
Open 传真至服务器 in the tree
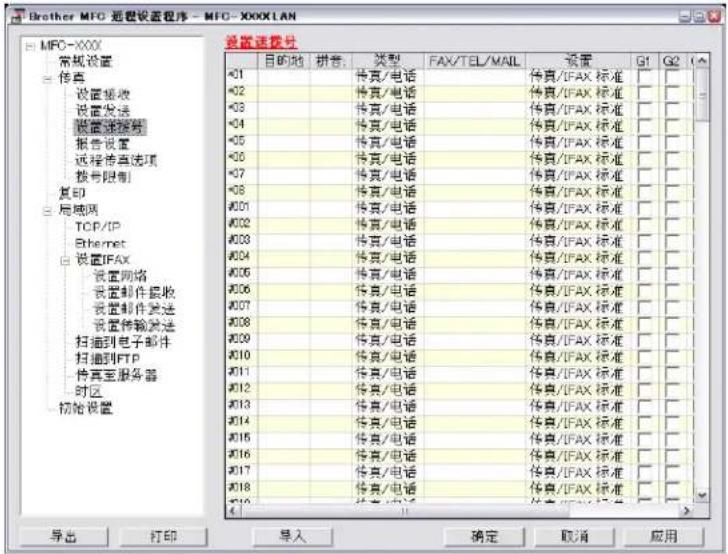tap(117, 375)
